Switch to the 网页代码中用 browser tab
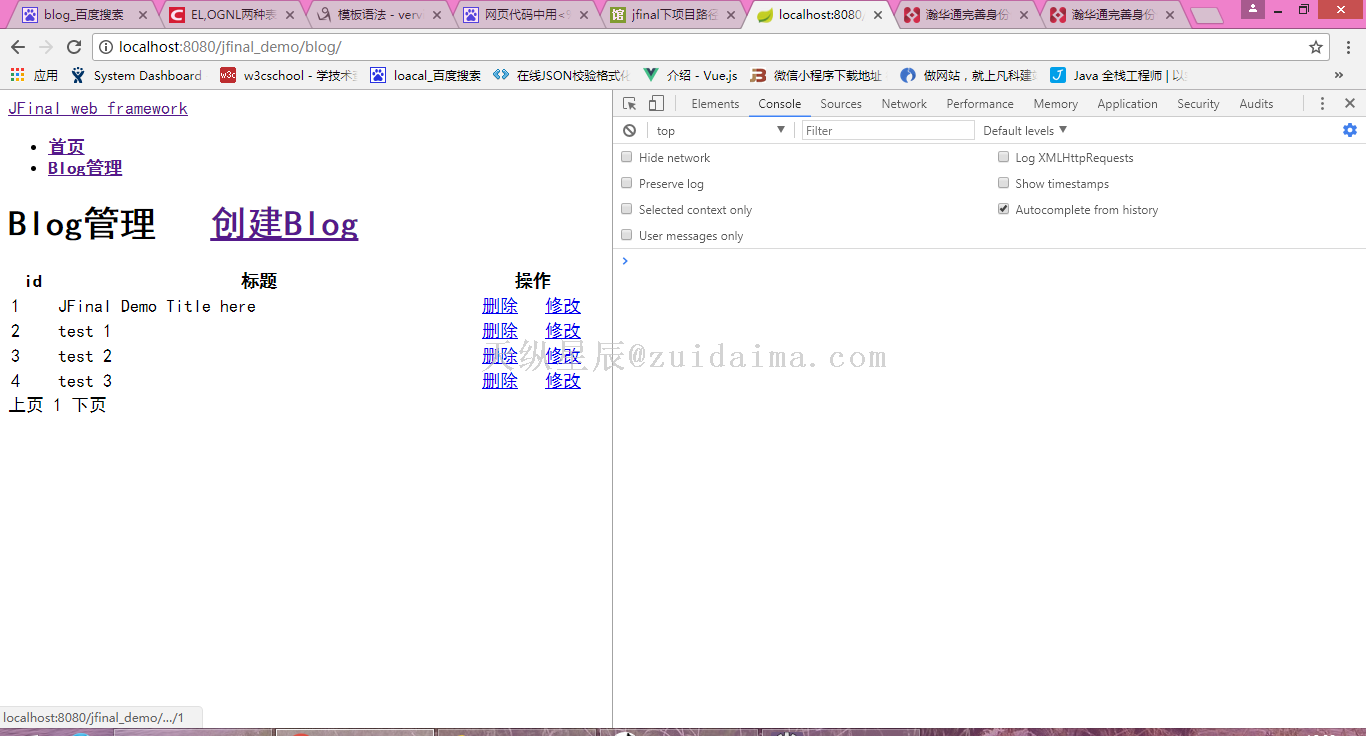The image size is (1366, 736). click(x=525, y=15)
